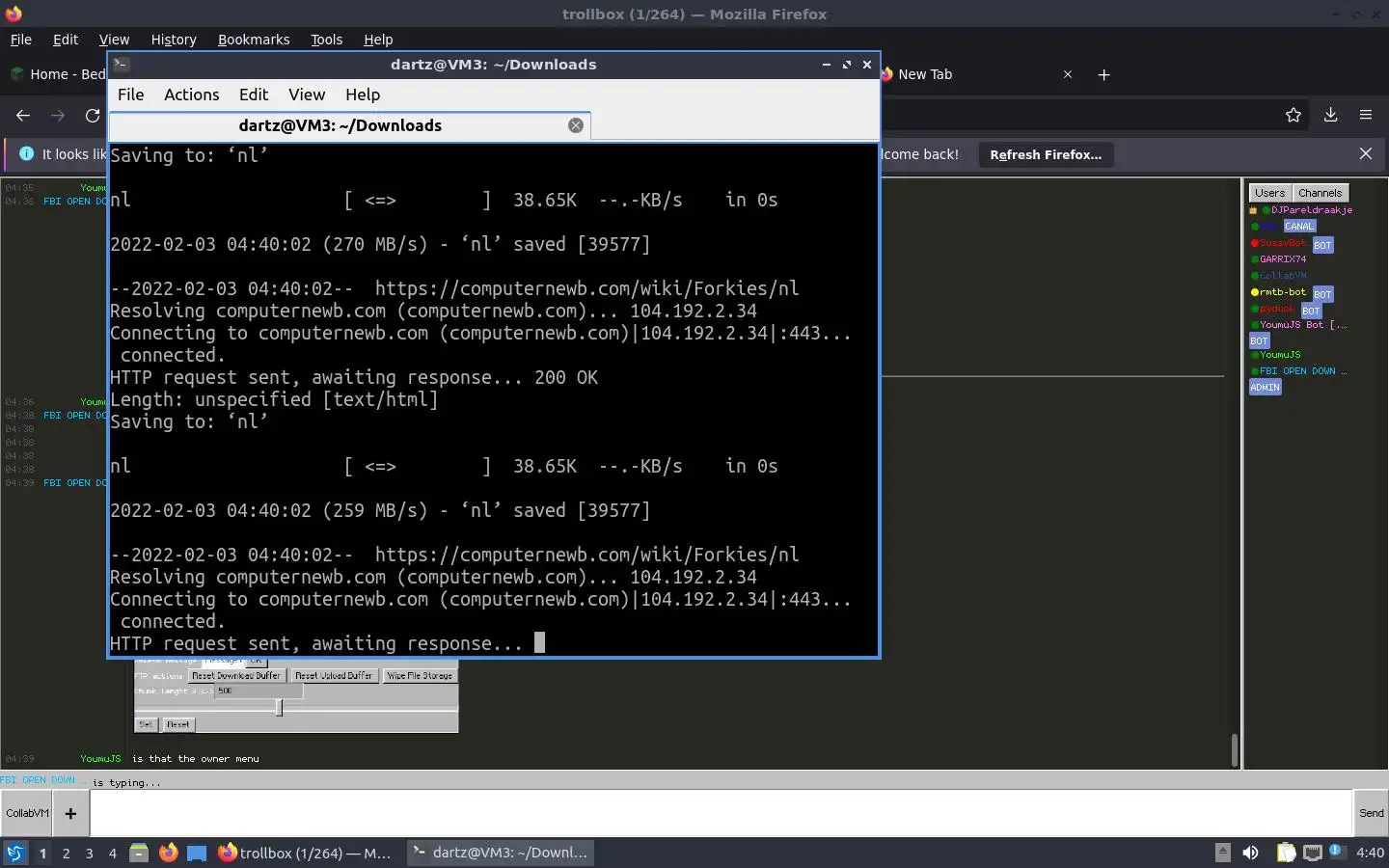Click user SussyBot in user list

1283,243
